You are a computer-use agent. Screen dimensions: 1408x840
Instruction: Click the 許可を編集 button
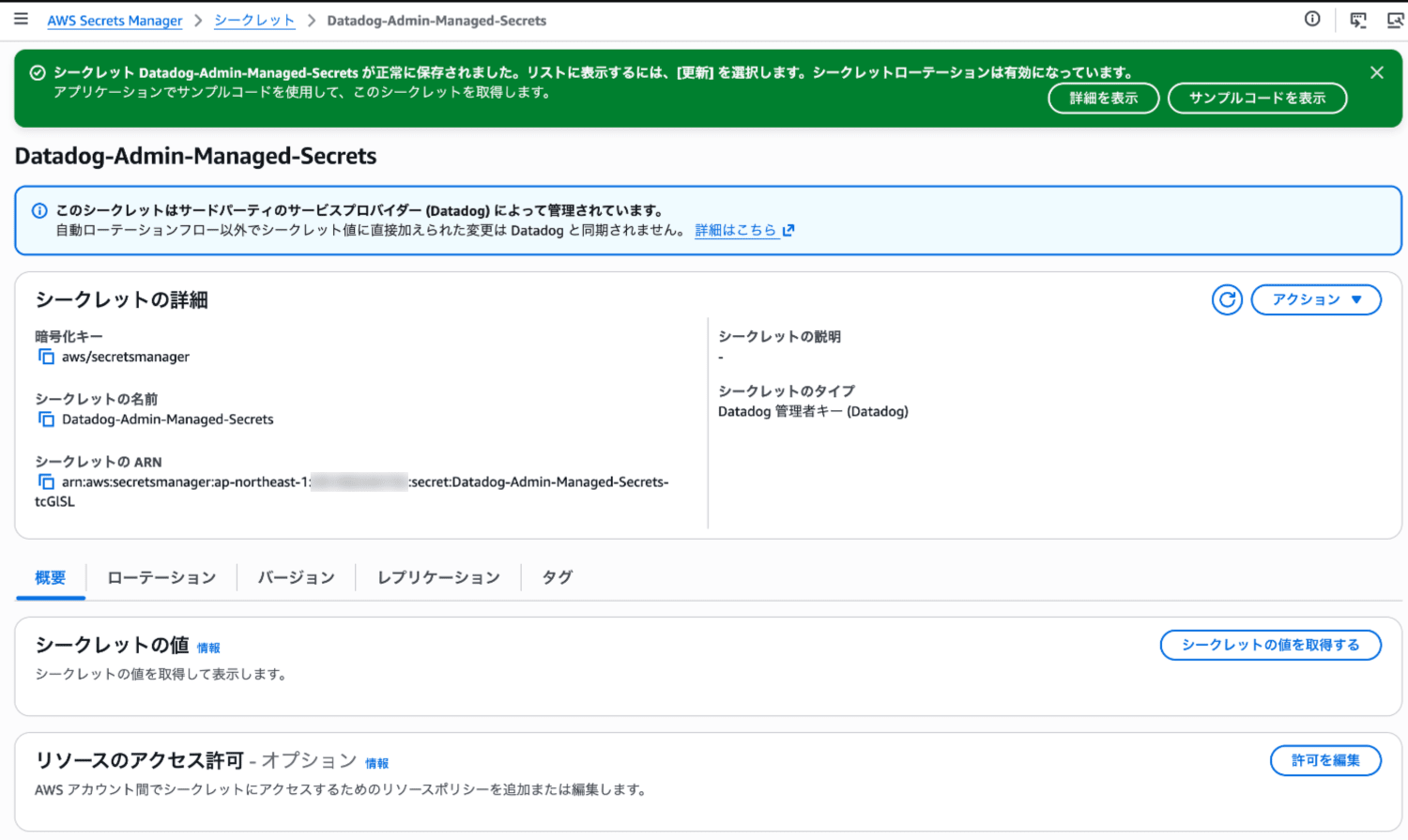coord(1325,760)
